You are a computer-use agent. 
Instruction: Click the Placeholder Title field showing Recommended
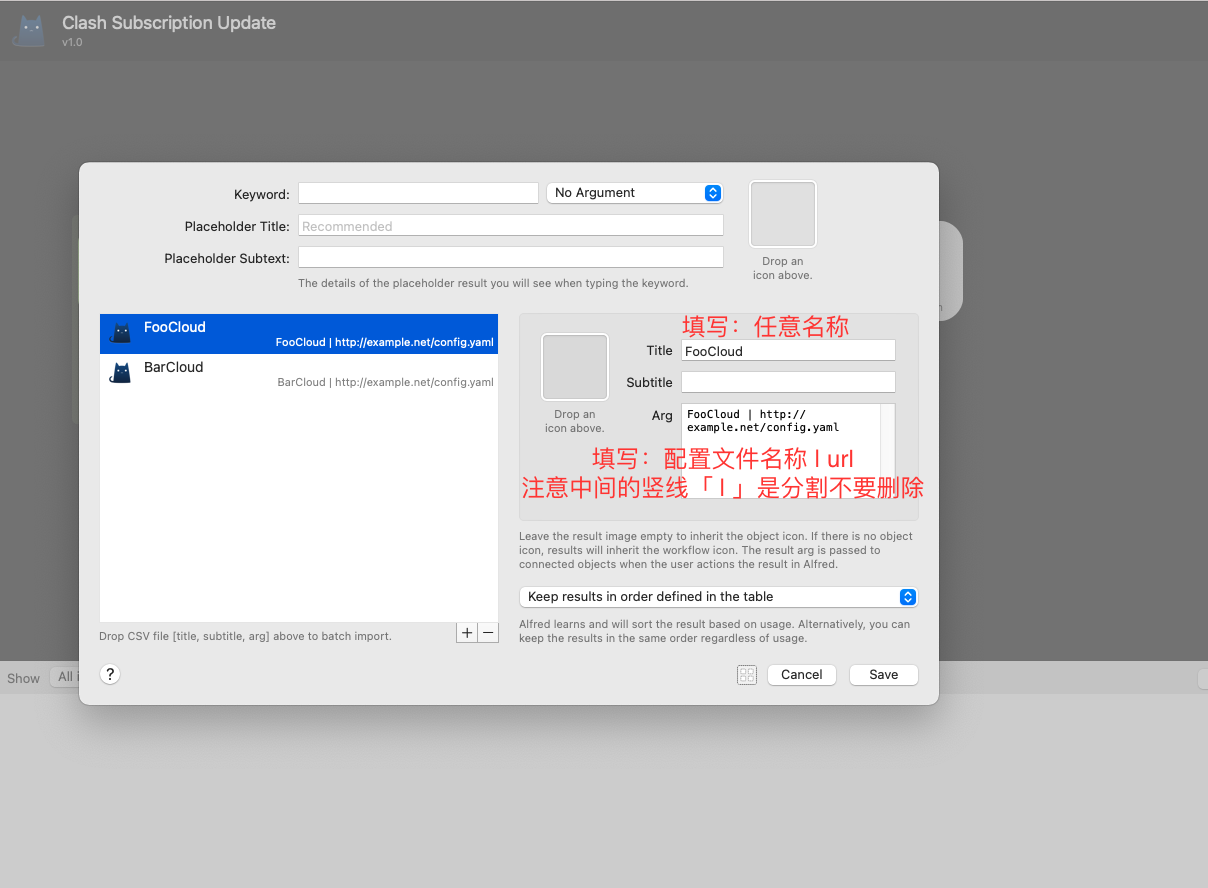[510, 225]
